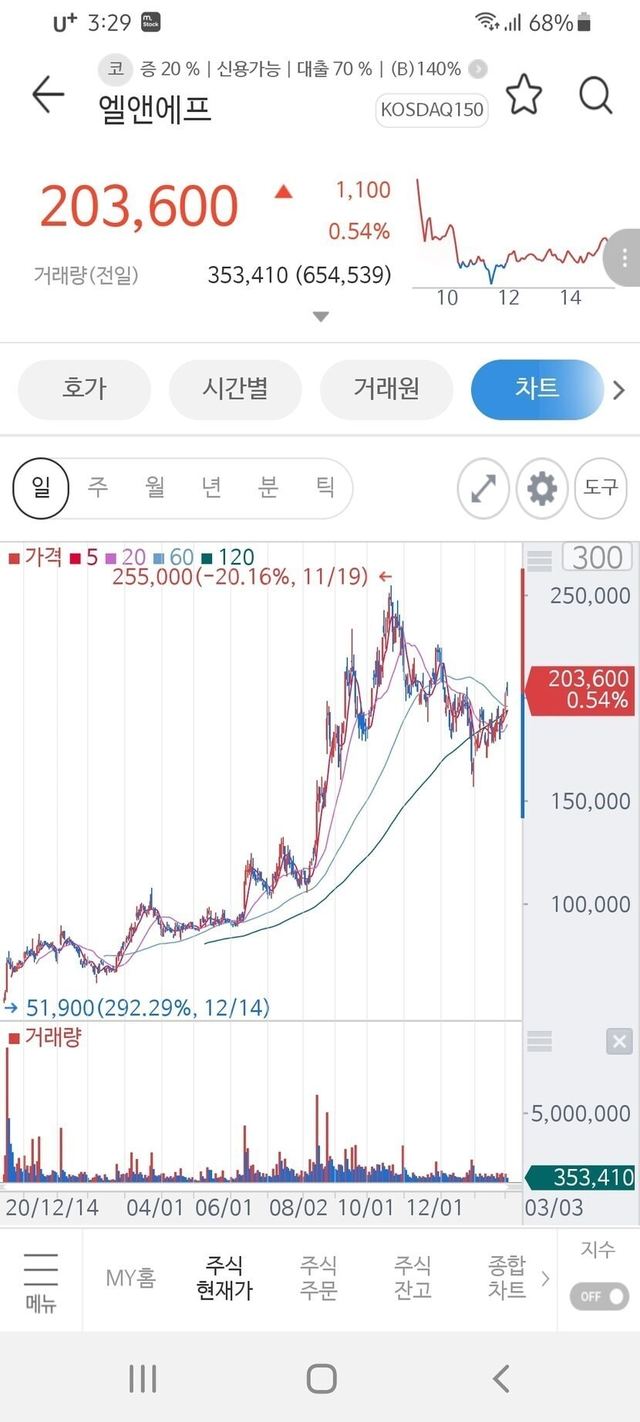Toggle the 지수 index switch
The image size is (640, 1422).
[x=599, y=1297]
